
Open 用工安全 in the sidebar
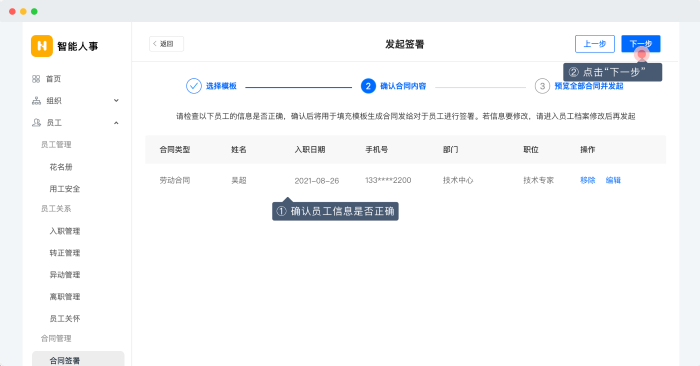tap(65, 189)
